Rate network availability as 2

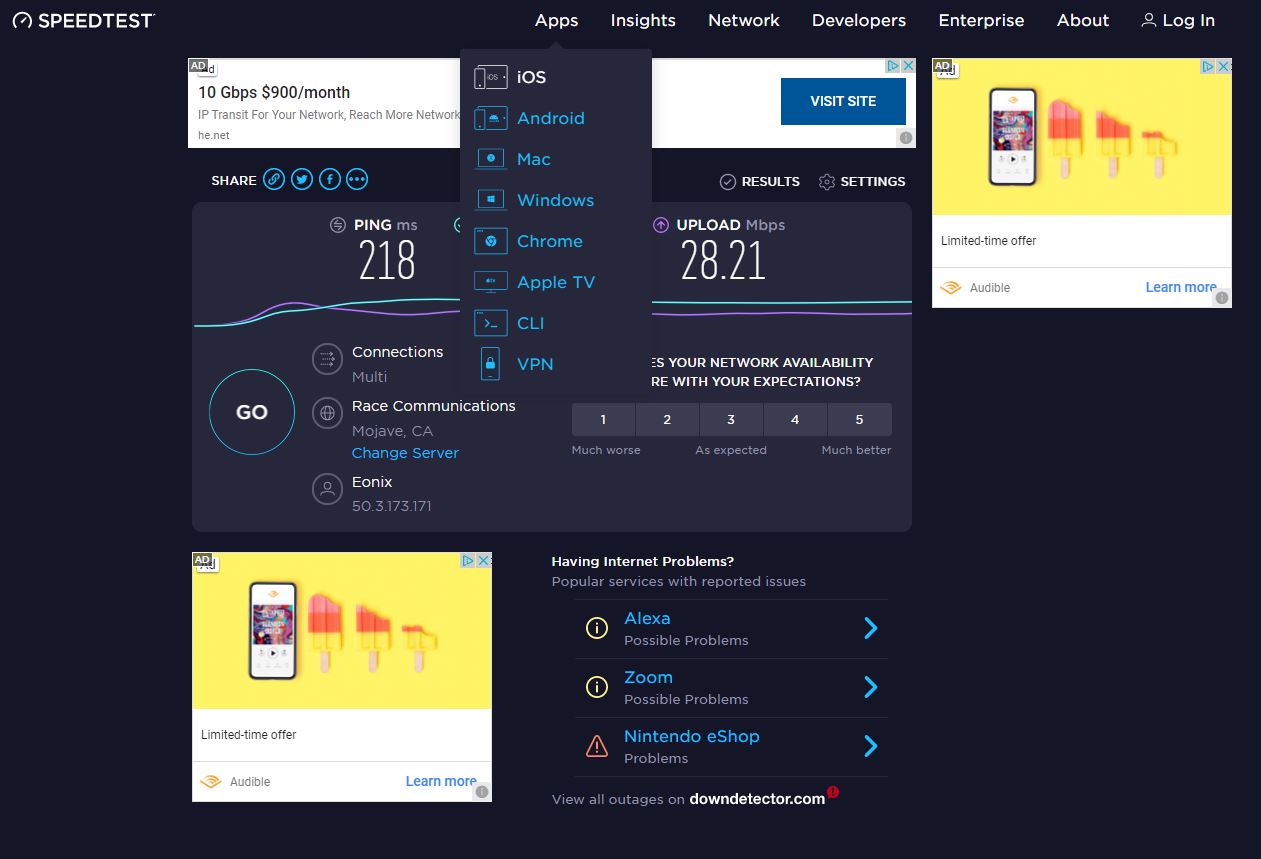tap(667, 419)
